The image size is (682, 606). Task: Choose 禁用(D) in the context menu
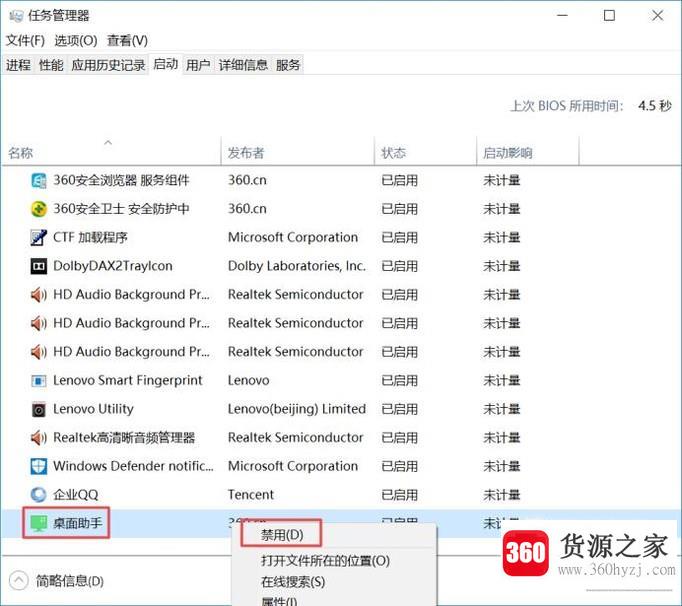282,535
